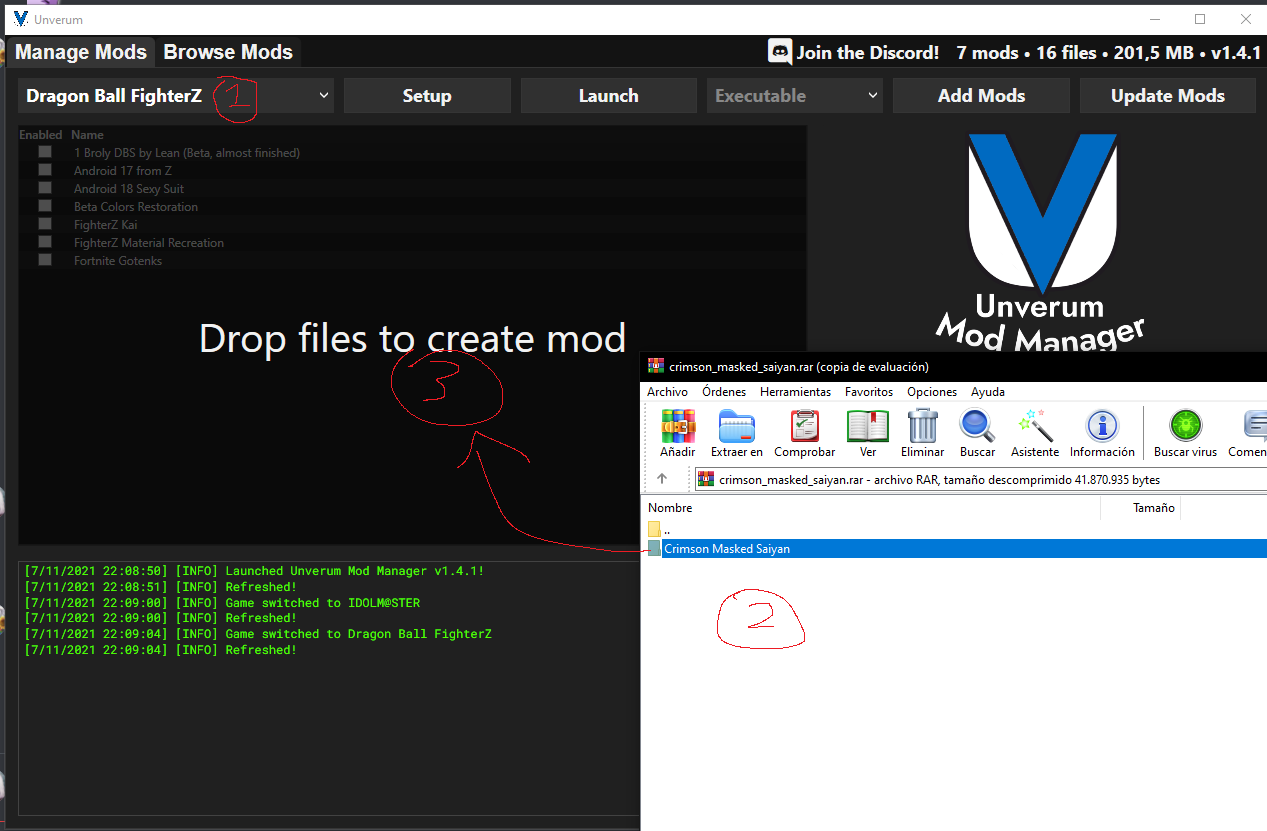Click the Enabled column header in mod list
The width and height of the screenshot is (1267, 831).
pos(41,134)
